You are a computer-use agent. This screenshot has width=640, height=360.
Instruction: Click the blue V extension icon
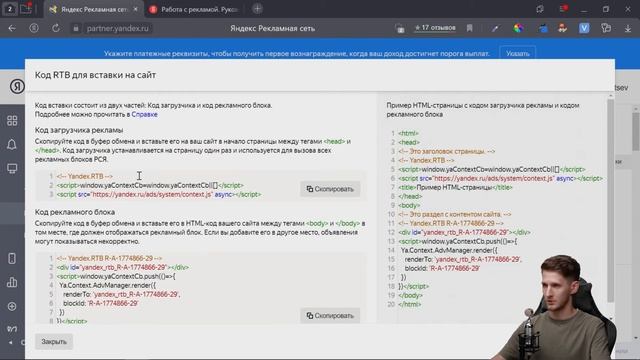coord(584,28)
